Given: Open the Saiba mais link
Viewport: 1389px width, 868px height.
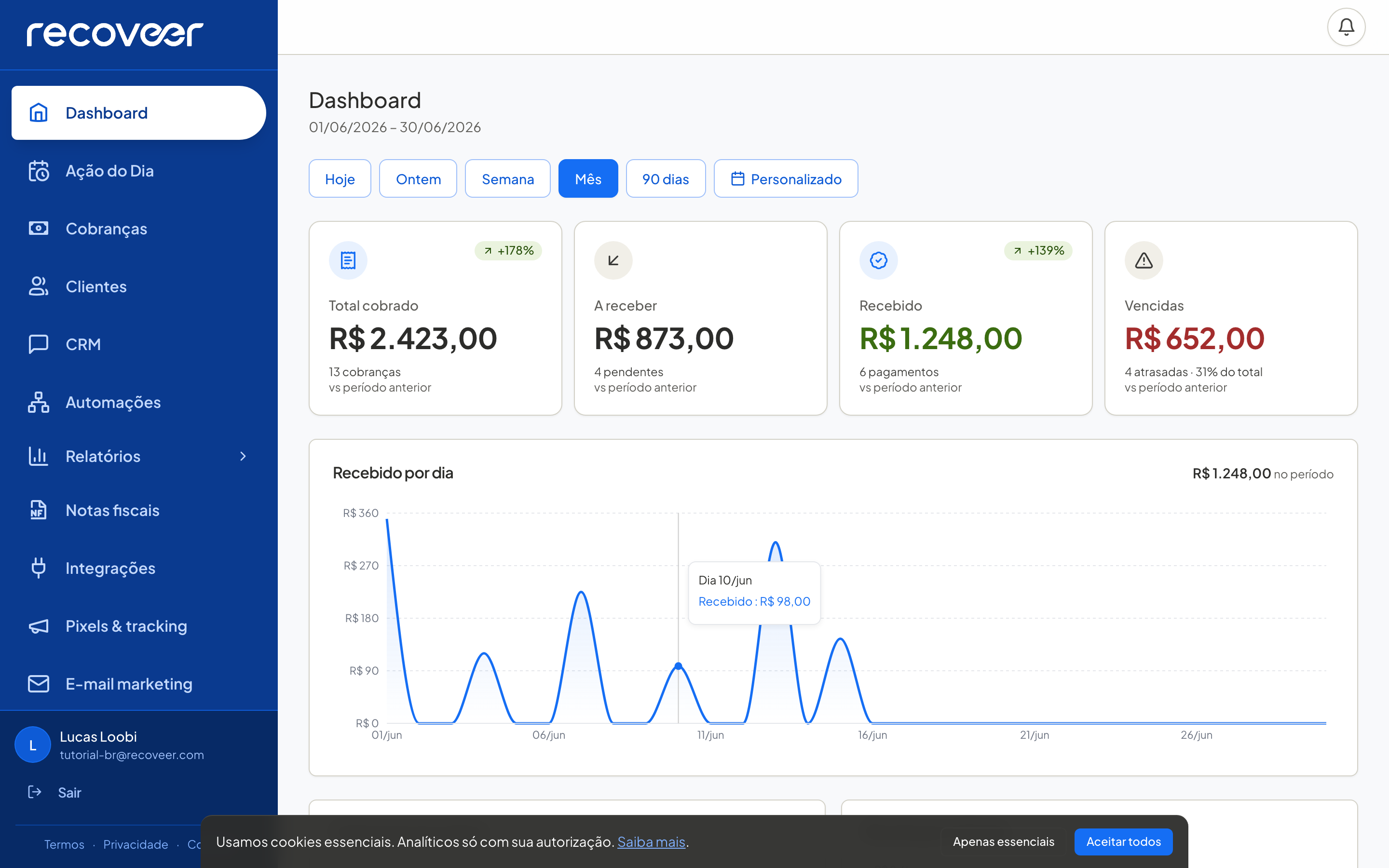Looking at the screenshot, I should pos(651,841).
